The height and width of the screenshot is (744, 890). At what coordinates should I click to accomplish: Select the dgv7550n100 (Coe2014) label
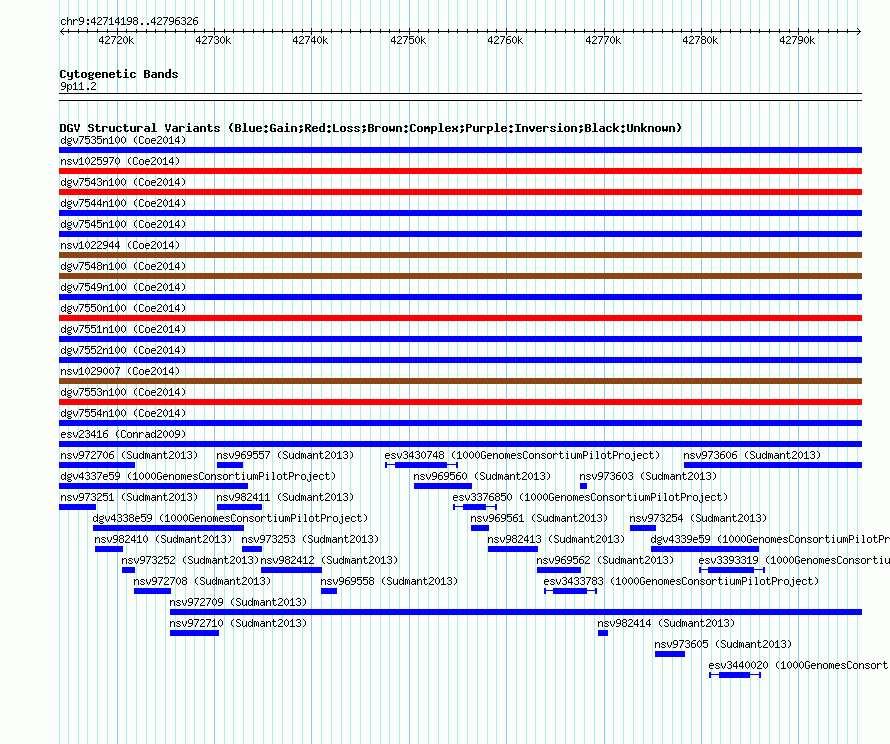click(x=123, y=308)
